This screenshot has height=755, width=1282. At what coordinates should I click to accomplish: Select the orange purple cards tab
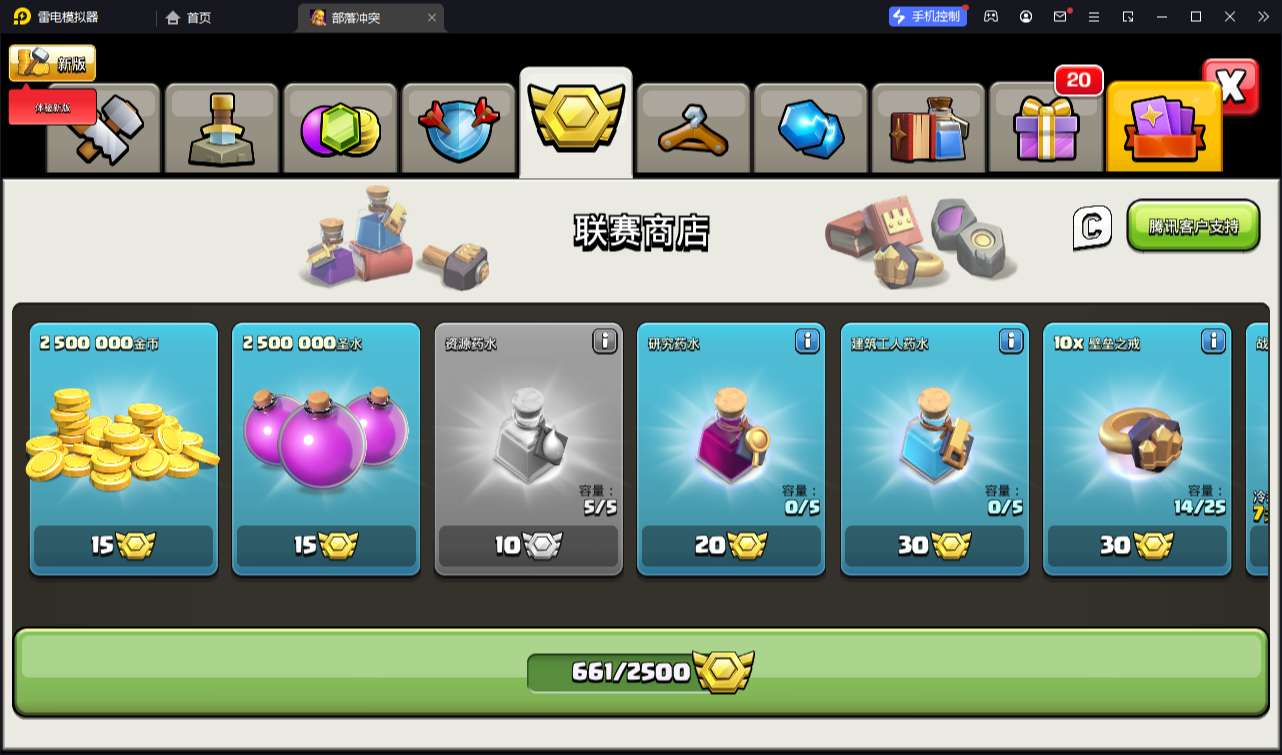coord(1164,127)
